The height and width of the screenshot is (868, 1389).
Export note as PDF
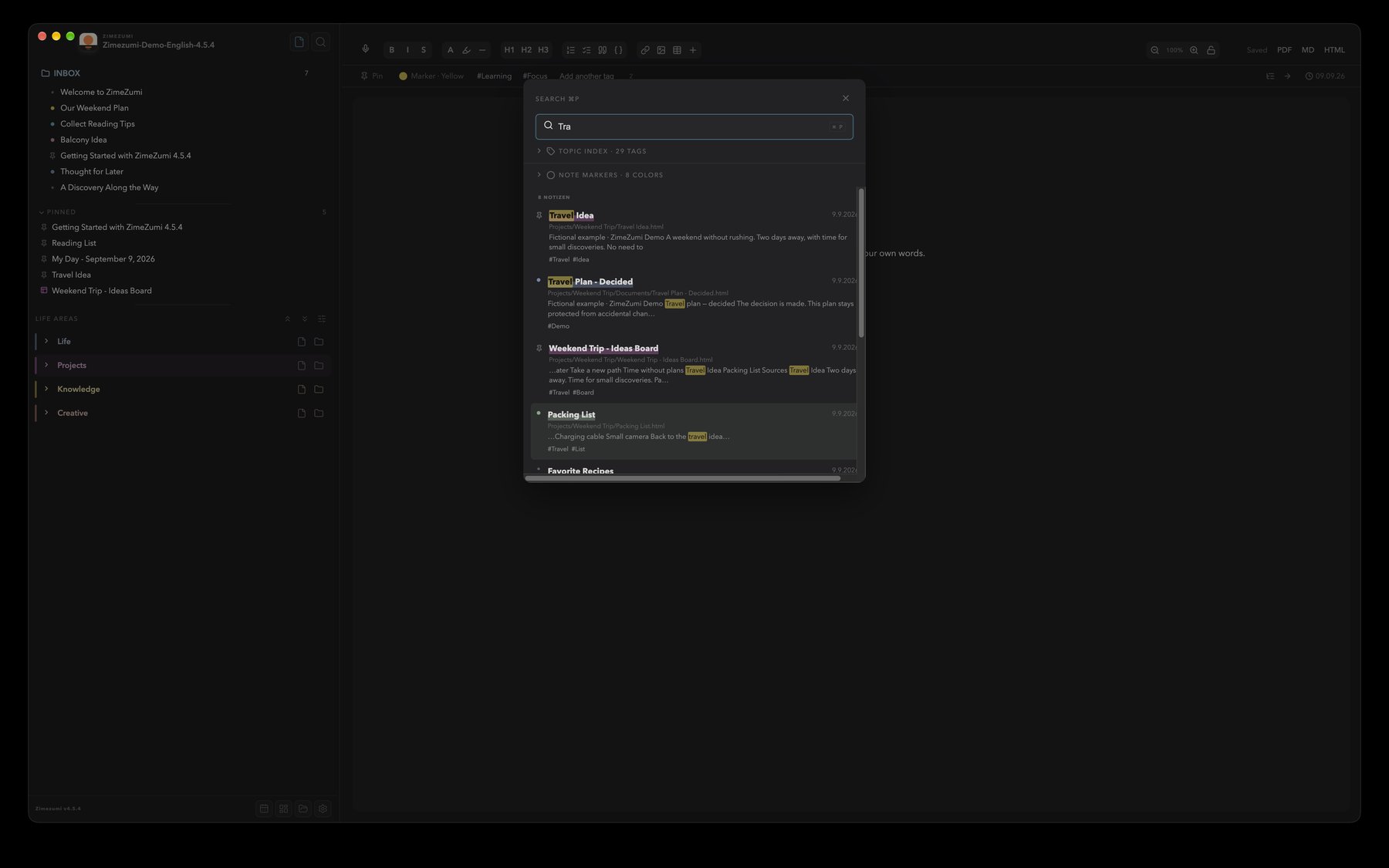(x=1284, y=49)
